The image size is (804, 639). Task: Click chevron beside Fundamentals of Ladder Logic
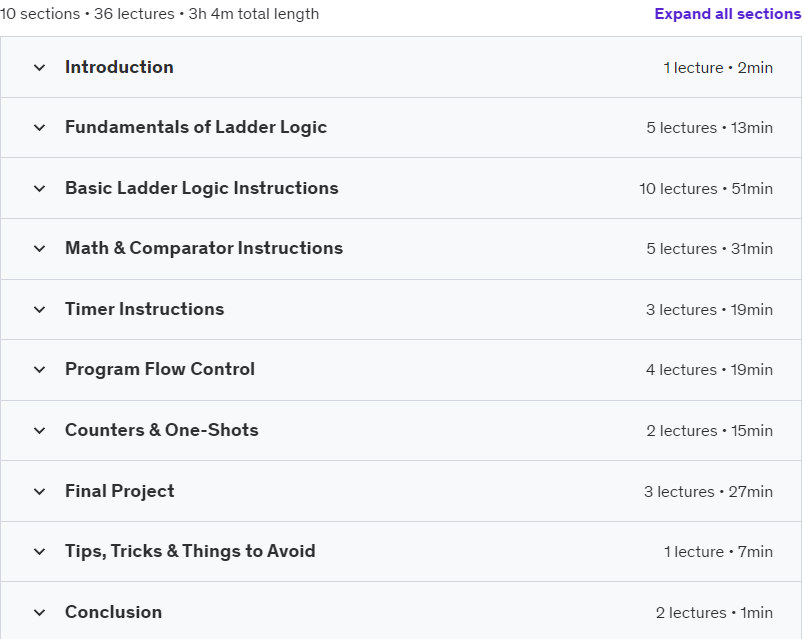(x=40, y=128)
